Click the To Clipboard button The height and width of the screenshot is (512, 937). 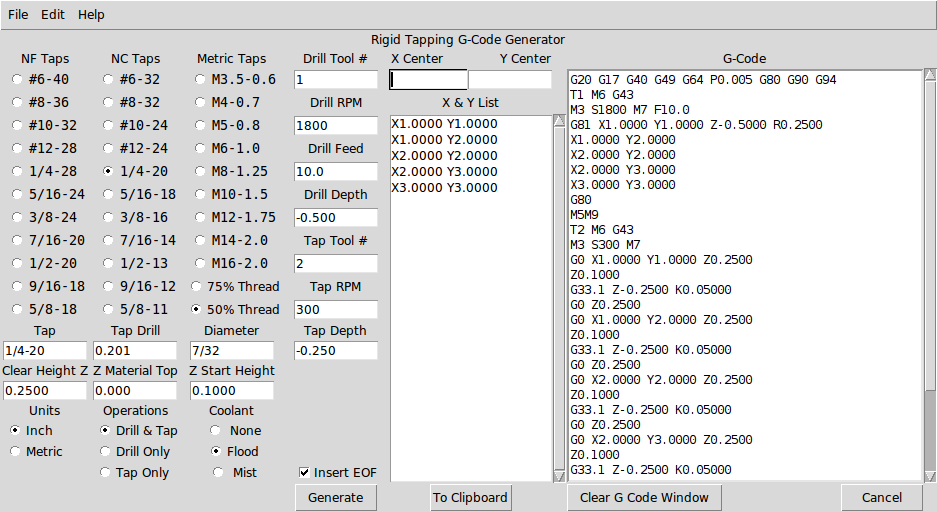point(470,498)
